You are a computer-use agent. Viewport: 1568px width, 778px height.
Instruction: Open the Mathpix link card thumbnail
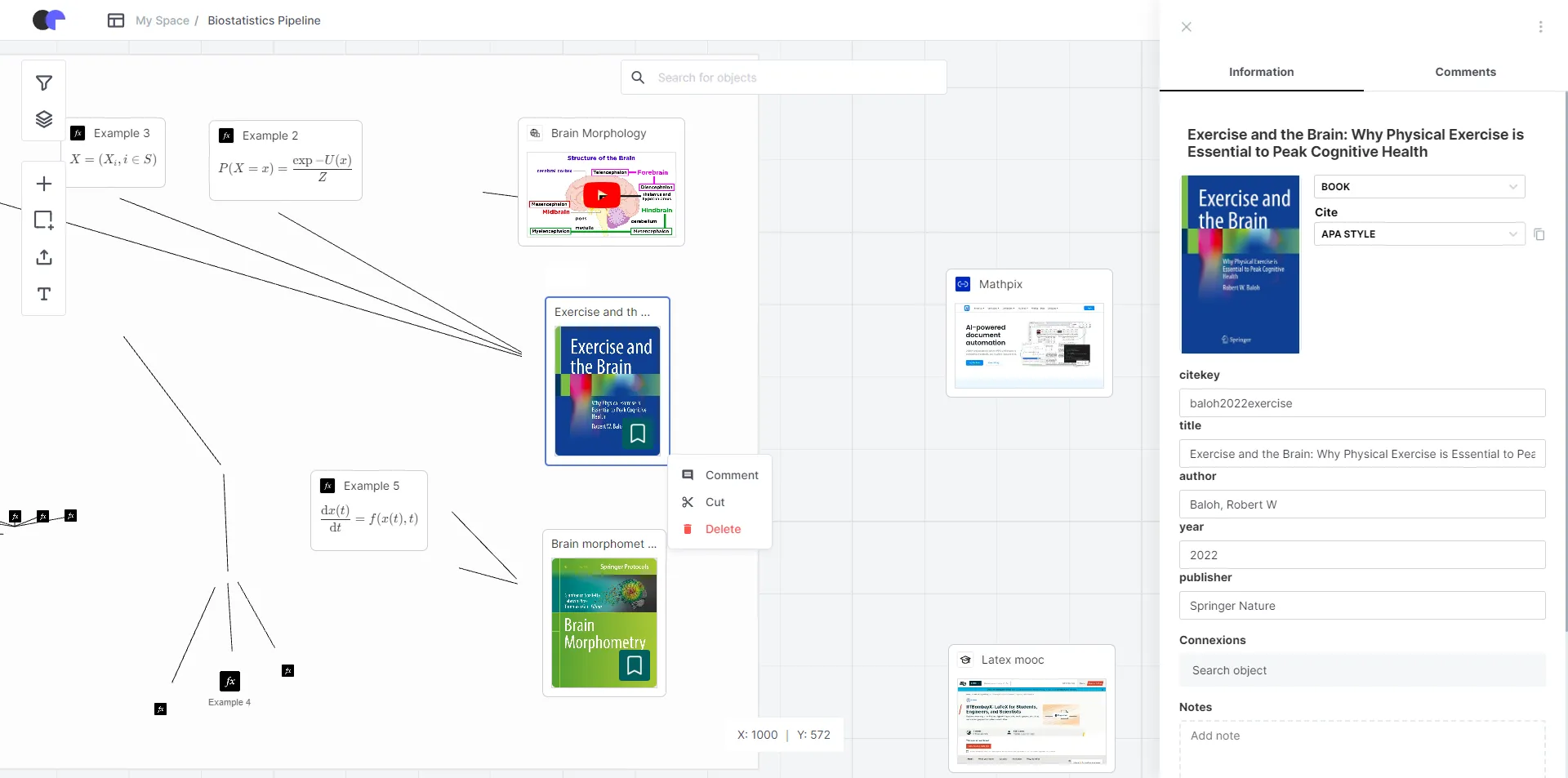coord(1029,345)
